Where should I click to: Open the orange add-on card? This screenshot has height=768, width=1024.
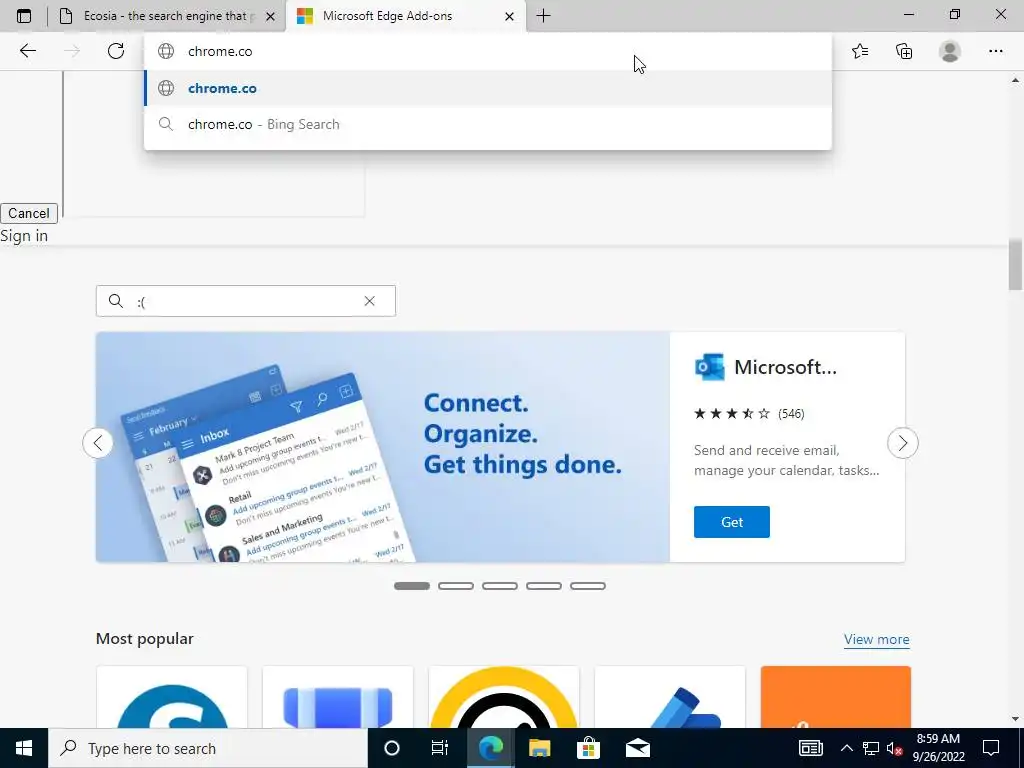point(835,697)
